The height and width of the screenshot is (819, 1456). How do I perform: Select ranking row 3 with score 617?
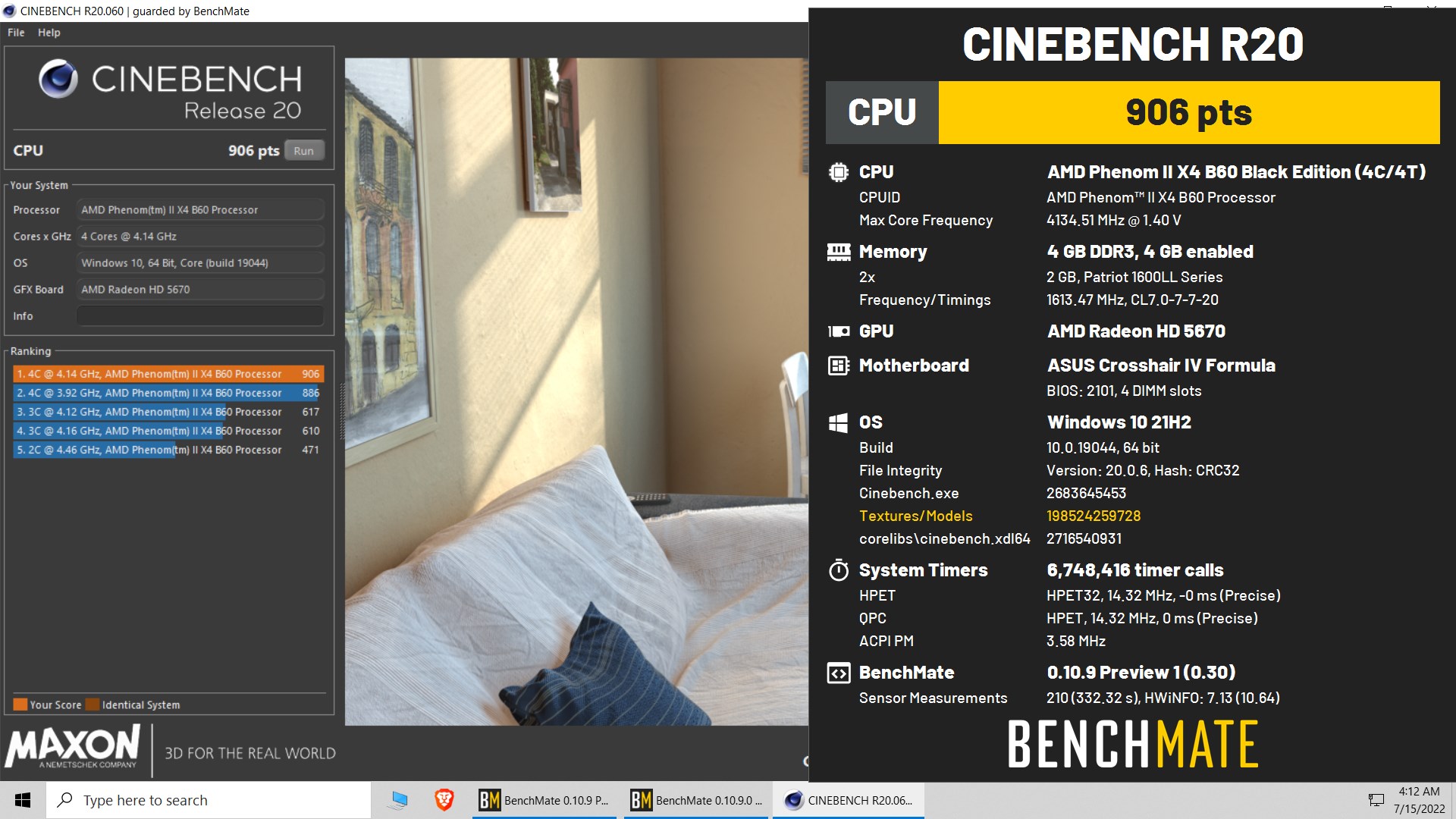168,412
